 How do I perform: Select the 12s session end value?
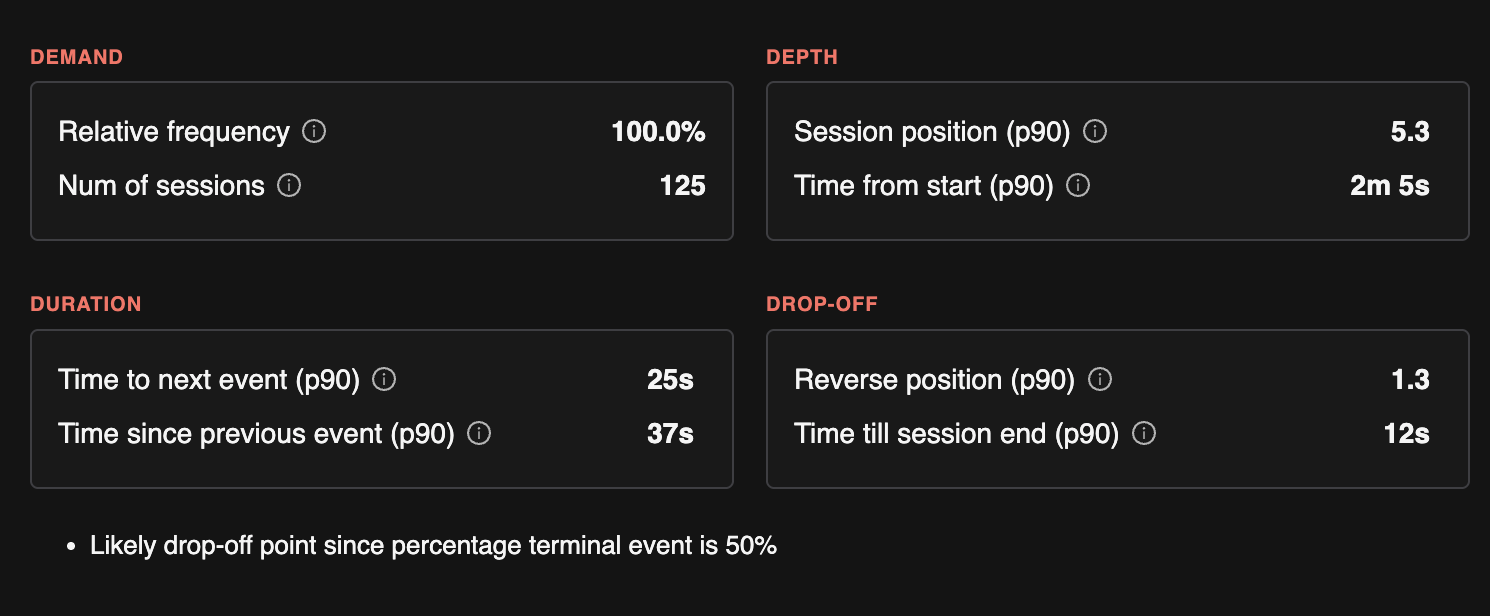[x=1408, y=433]
